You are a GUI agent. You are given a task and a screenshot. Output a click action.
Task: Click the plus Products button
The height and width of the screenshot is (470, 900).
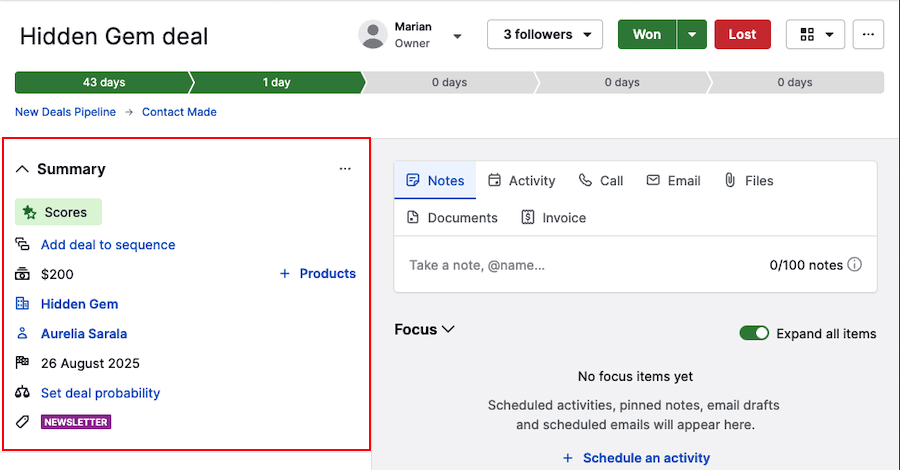coord(317,274)
